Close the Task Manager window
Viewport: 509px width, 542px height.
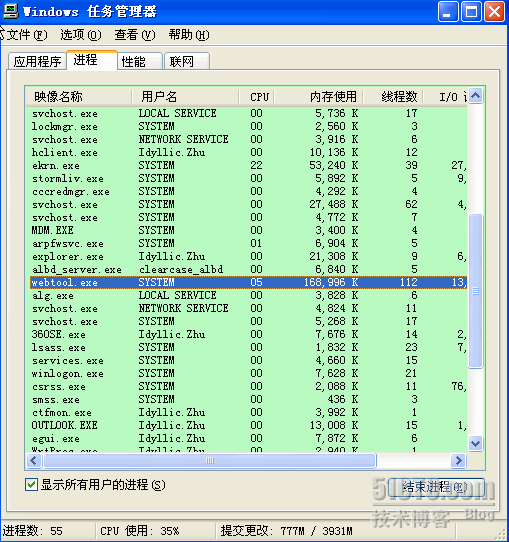click(x=494, y=12)
